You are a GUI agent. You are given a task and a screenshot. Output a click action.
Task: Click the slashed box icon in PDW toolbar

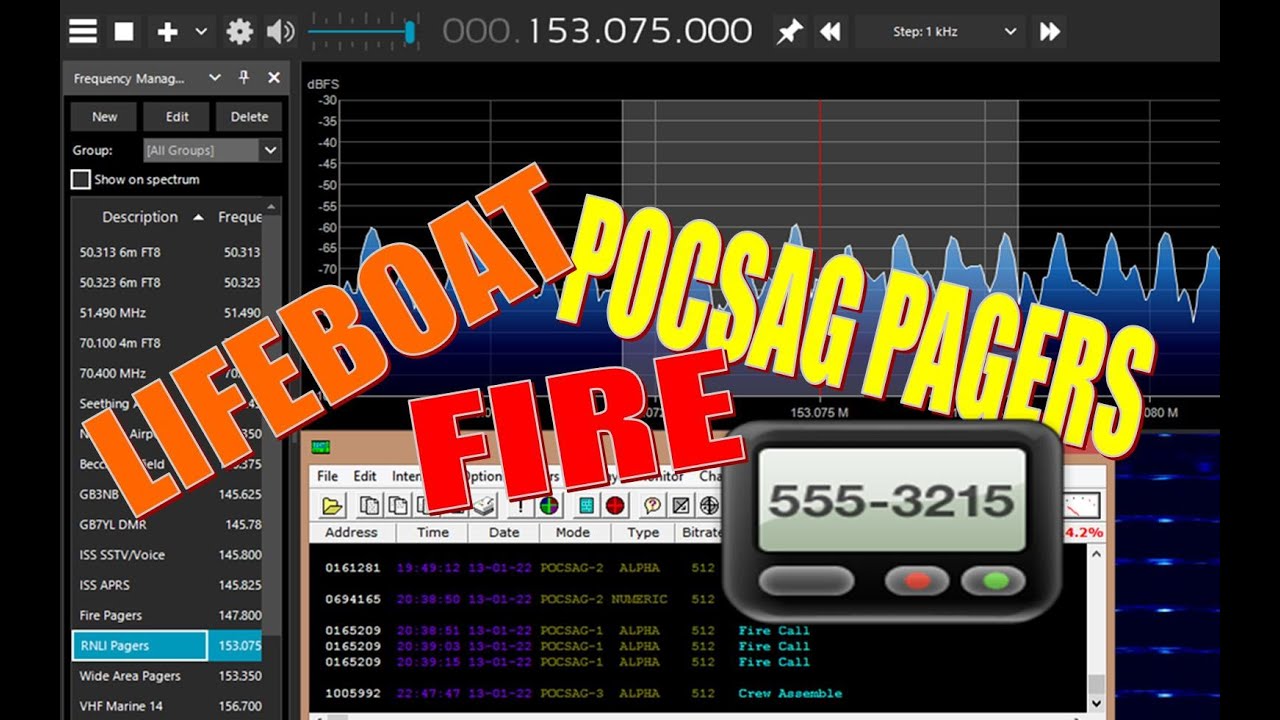point(681,505)
